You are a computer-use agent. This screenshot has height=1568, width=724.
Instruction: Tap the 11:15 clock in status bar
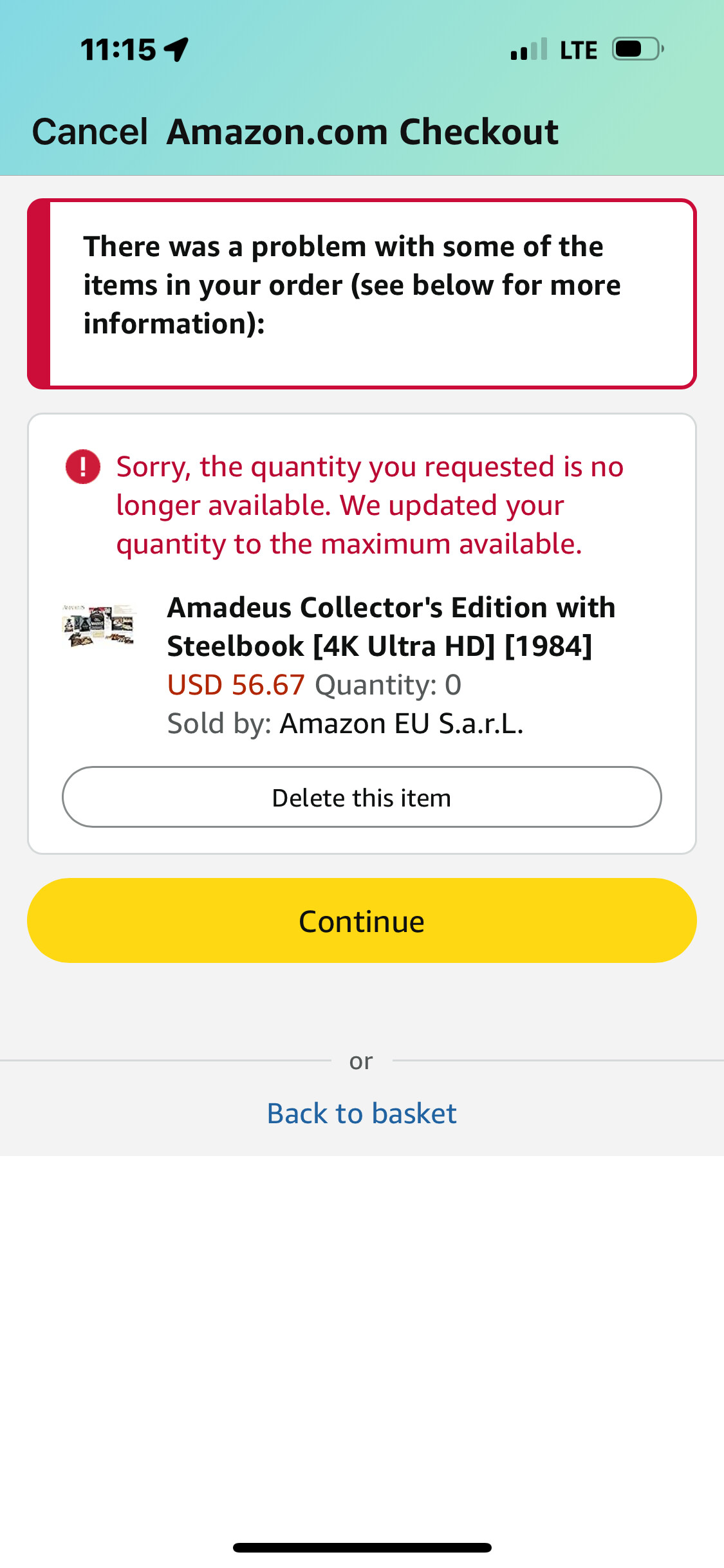pyautogui.click(x=118, y=50)
